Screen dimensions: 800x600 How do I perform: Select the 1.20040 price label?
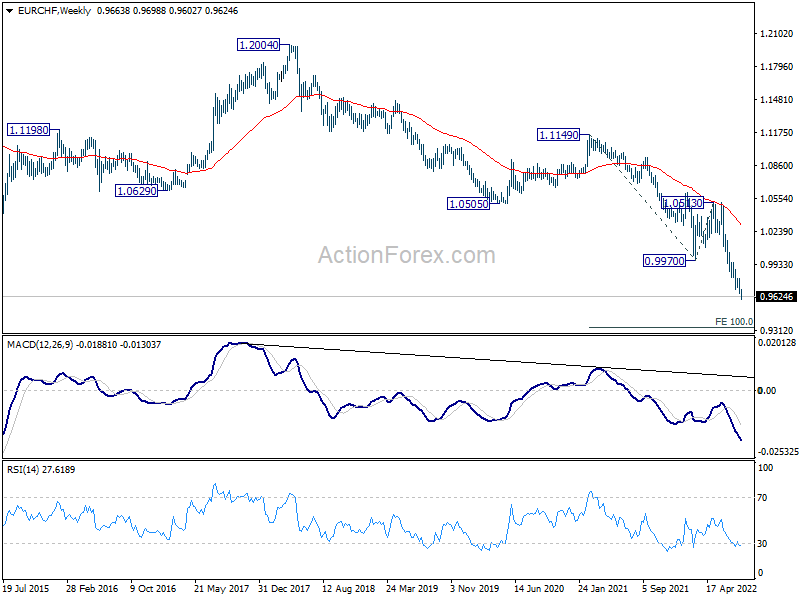259,45
